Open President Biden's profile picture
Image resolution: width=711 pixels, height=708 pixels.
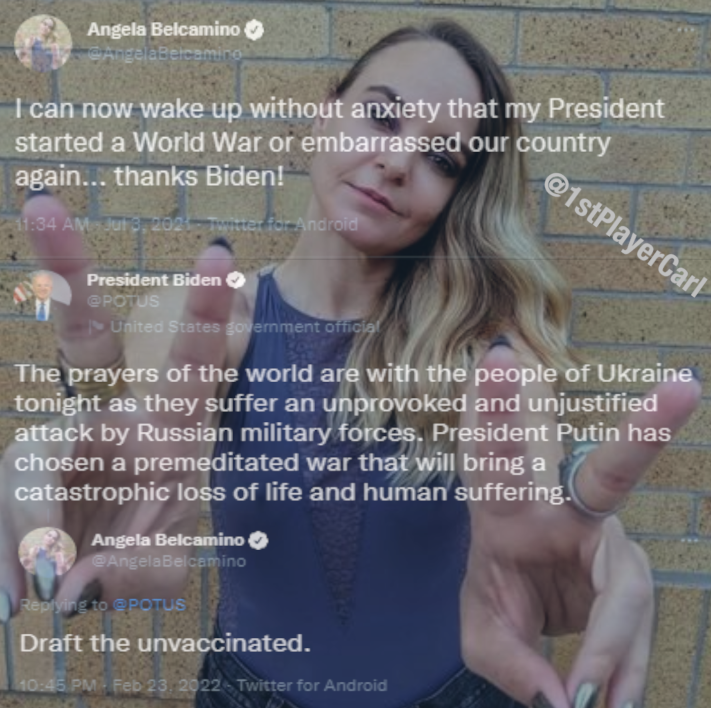click(43, 295)
